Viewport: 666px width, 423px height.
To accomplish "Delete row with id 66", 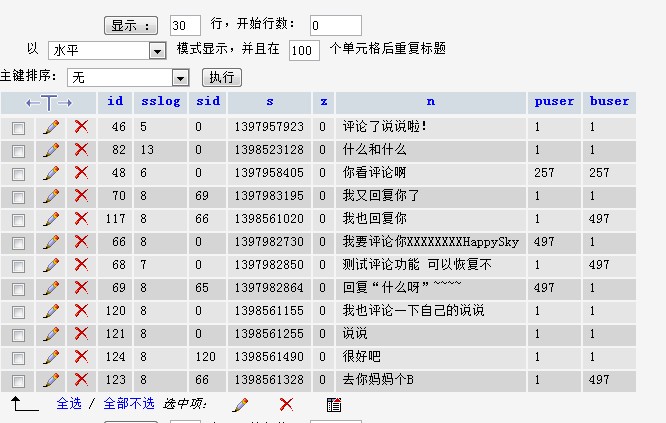I will pyautogui.click(x=81, y=241).
